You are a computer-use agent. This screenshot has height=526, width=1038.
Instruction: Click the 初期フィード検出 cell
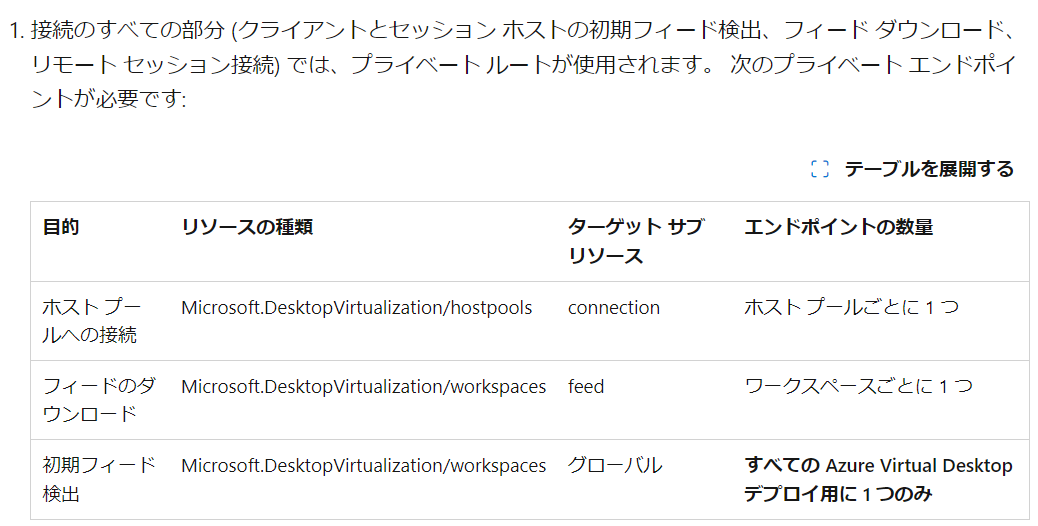pos(99,479)
